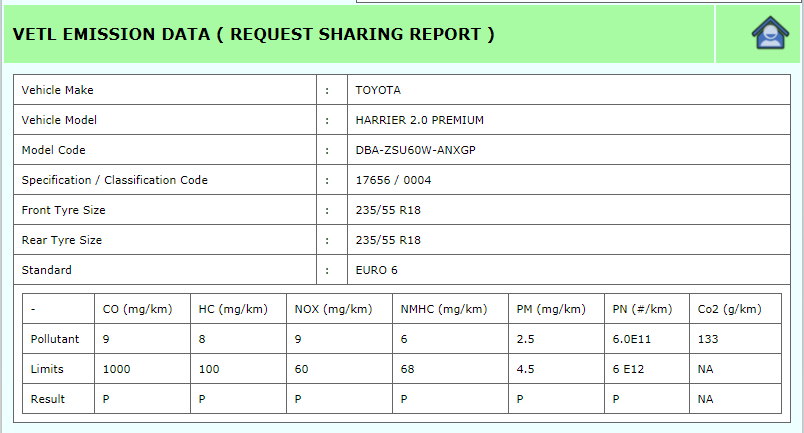804x433 pixels.
Task: Click the Result row label
Action: [48, 399]
